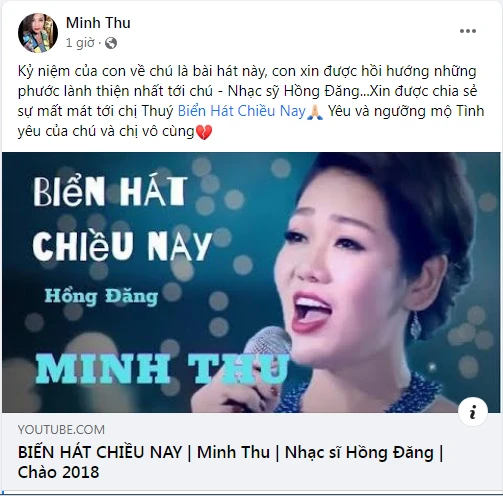This screenshot has height=496, width=503.
Task: Click the '1 giờ' post timestamp
Action: (x=80, y=43)
